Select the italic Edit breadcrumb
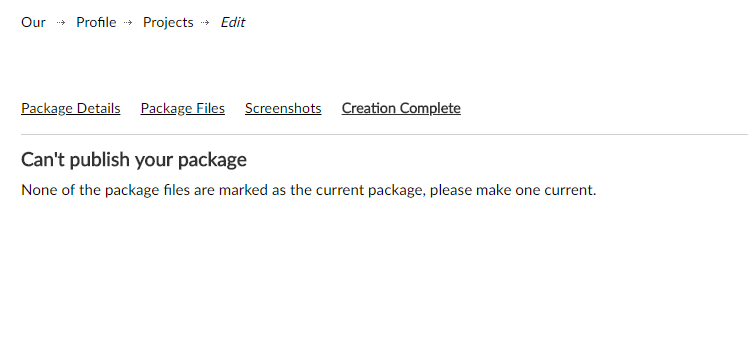Viewport: 748px width, 361px height. pos(233,22)
